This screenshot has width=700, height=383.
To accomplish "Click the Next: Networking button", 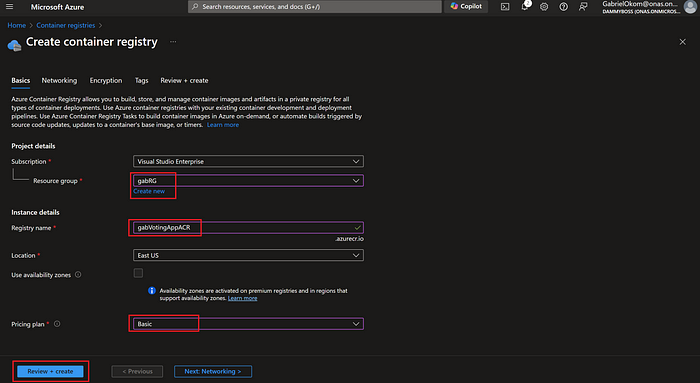I will pyautogui.click(x=213, y=371).
